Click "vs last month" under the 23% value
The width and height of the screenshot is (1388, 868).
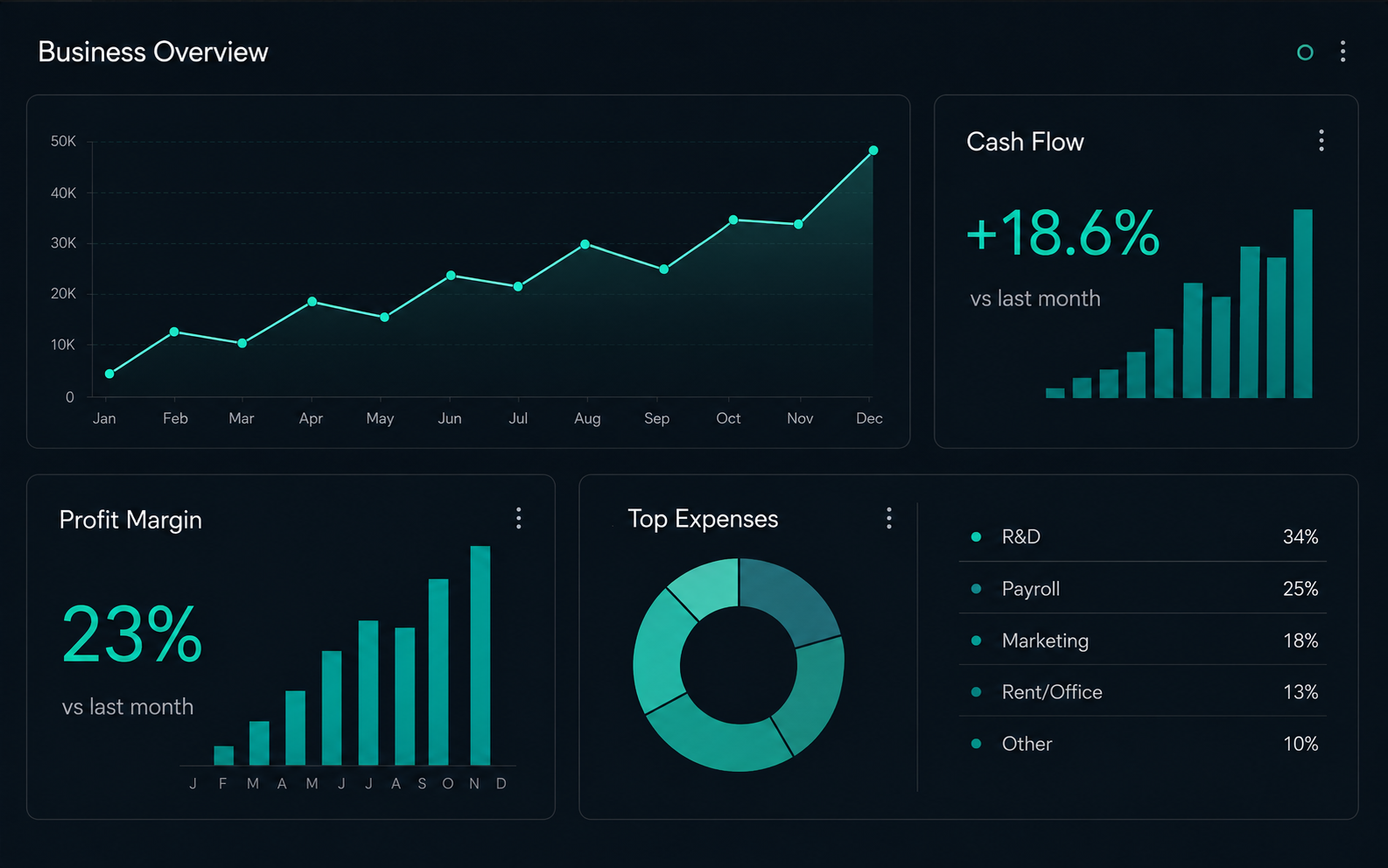[x=128, y=707]
